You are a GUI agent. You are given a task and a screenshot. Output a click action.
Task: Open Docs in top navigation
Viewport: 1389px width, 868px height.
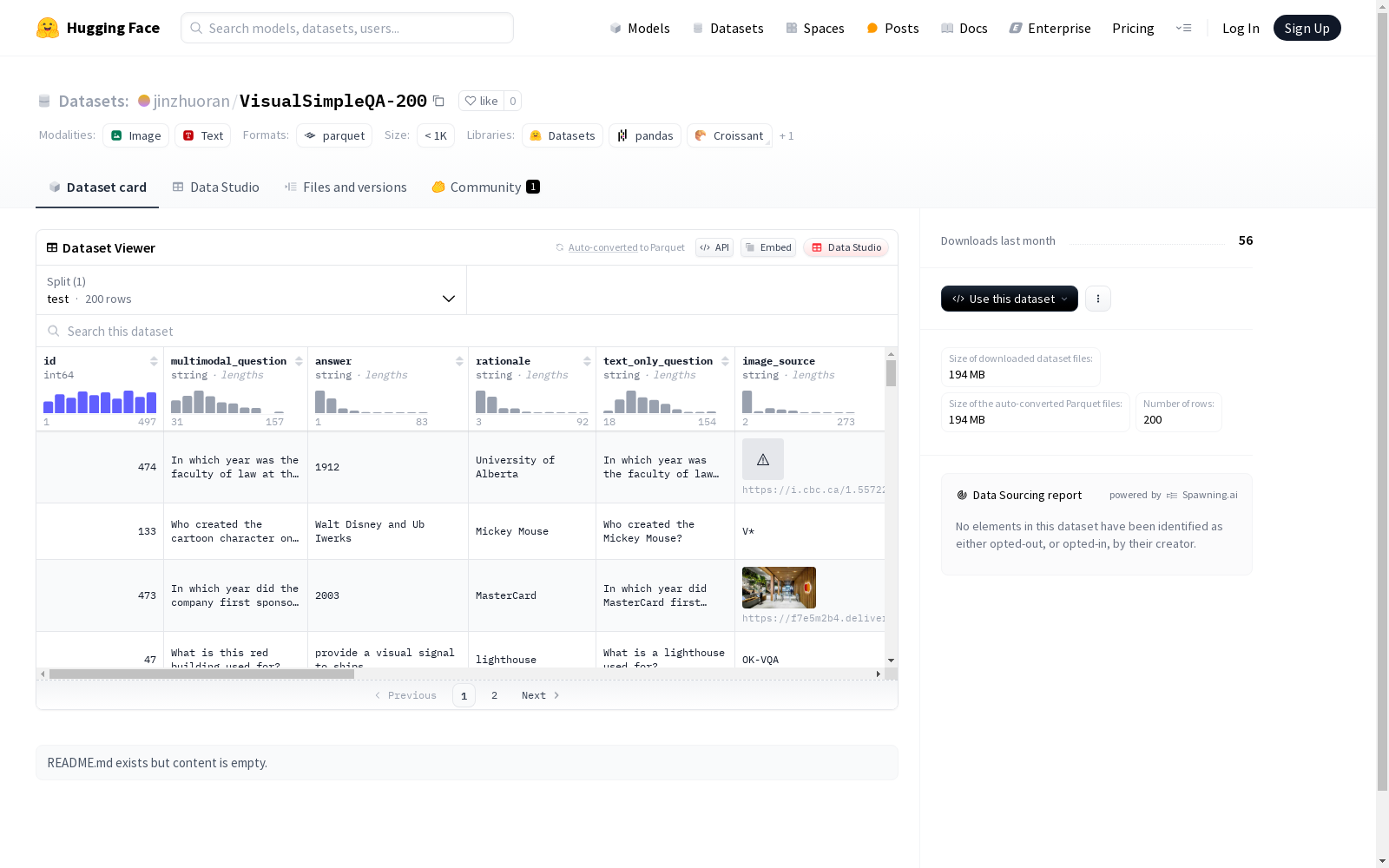click(964, 28)
